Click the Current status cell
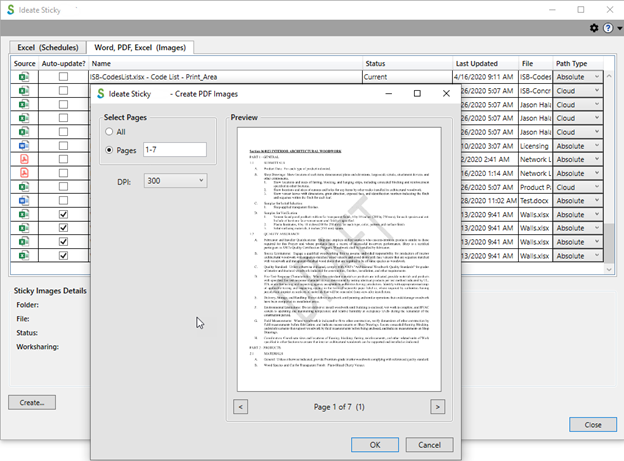This screenshot has height=461, width=624. 408,77
